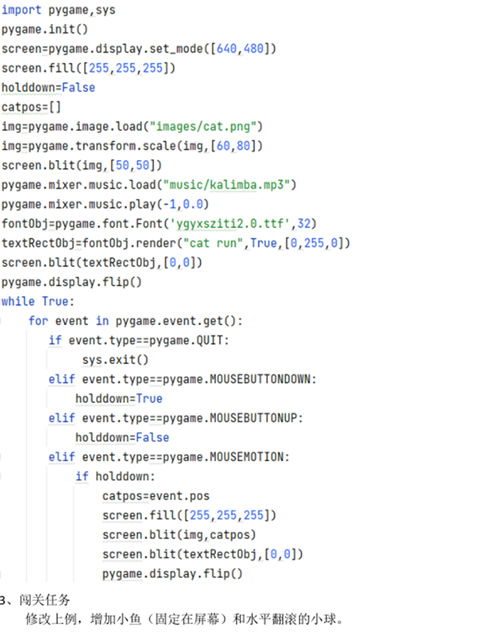
Task: Click the holddown=False line near top
Action: tap(48, 88)
